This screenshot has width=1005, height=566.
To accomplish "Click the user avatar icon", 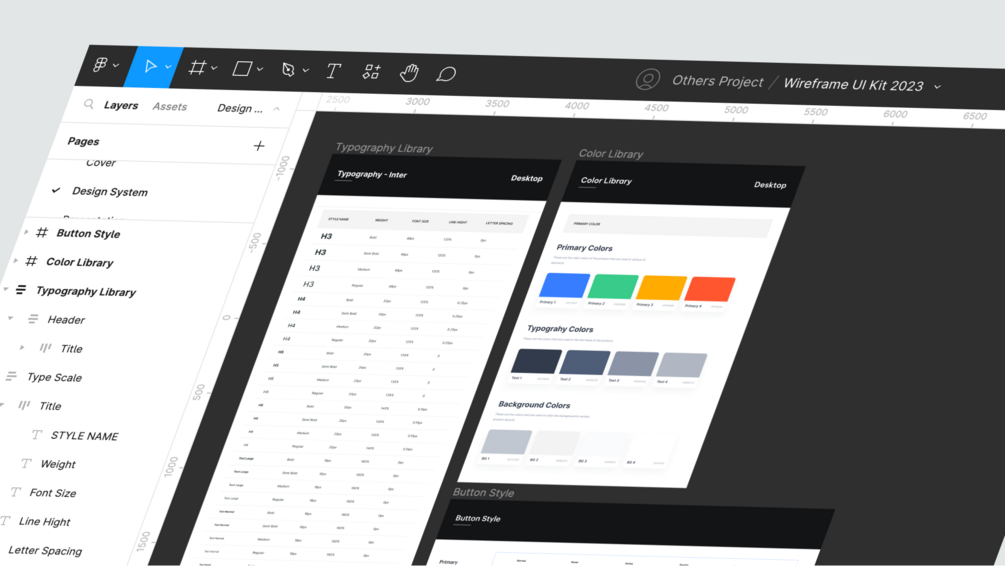I will [647, 79].
